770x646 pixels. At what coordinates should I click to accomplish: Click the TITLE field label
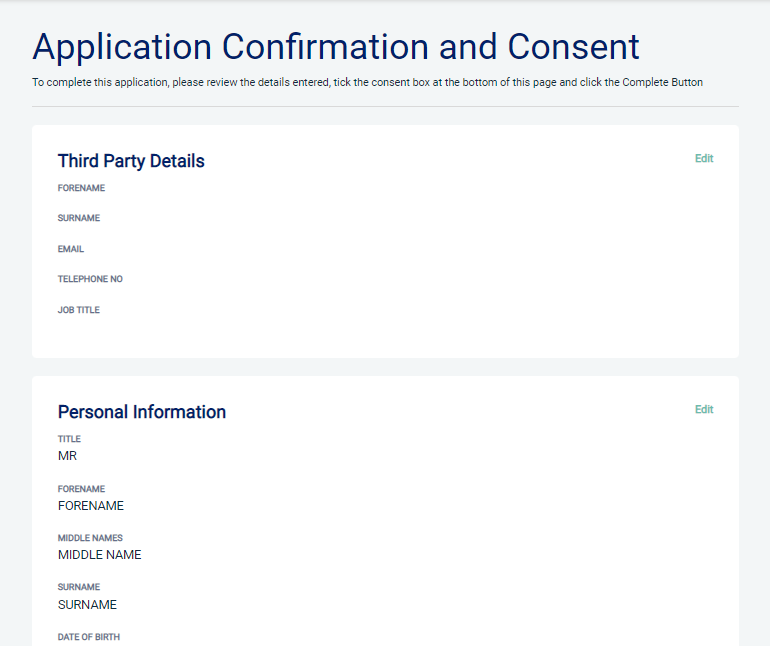click(x=69, y=439)
